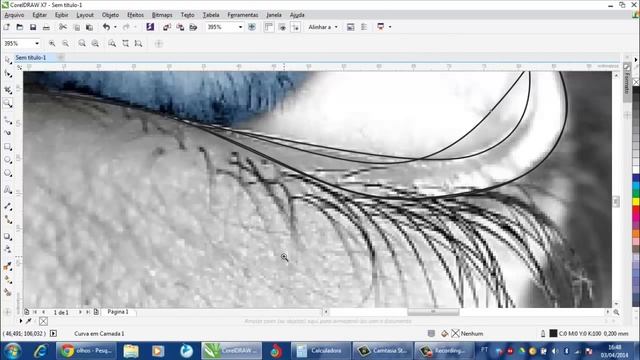Click the black outline color swatch
Image resolution: width=640 pixels, height=360 pixels.
coord(553,333)
